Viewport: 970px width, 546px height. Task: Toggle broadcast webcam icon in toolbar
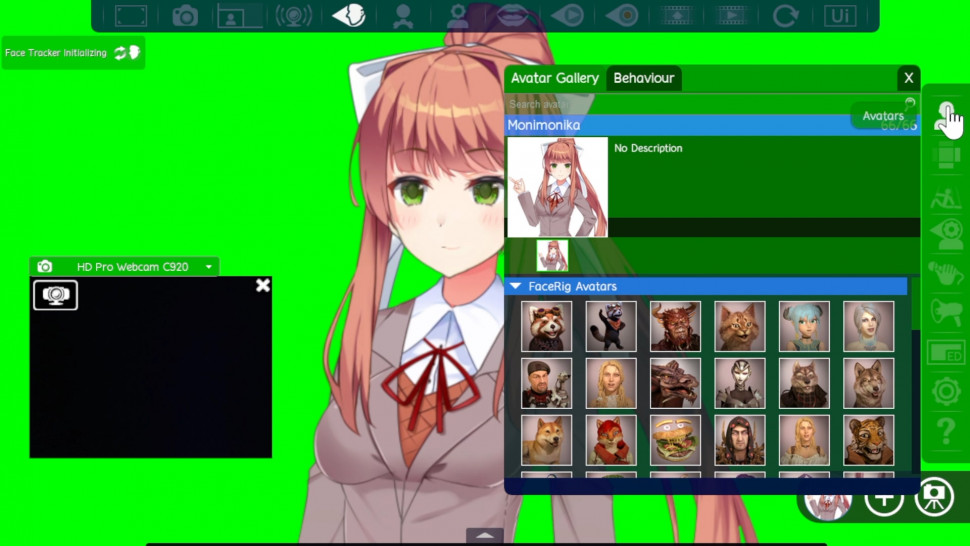tap(293, 15)
